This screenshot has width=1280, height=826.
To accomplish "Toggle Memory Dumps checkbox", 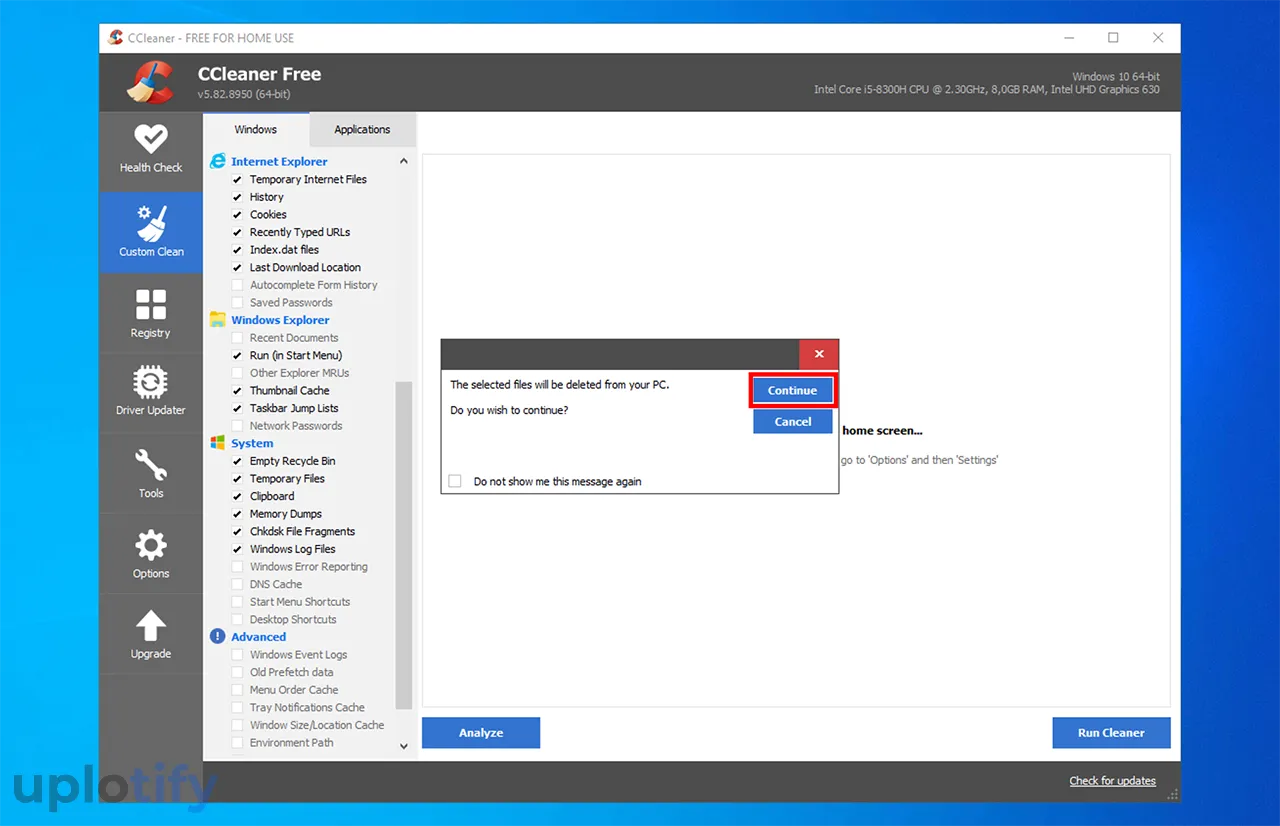I will point(238,514).
